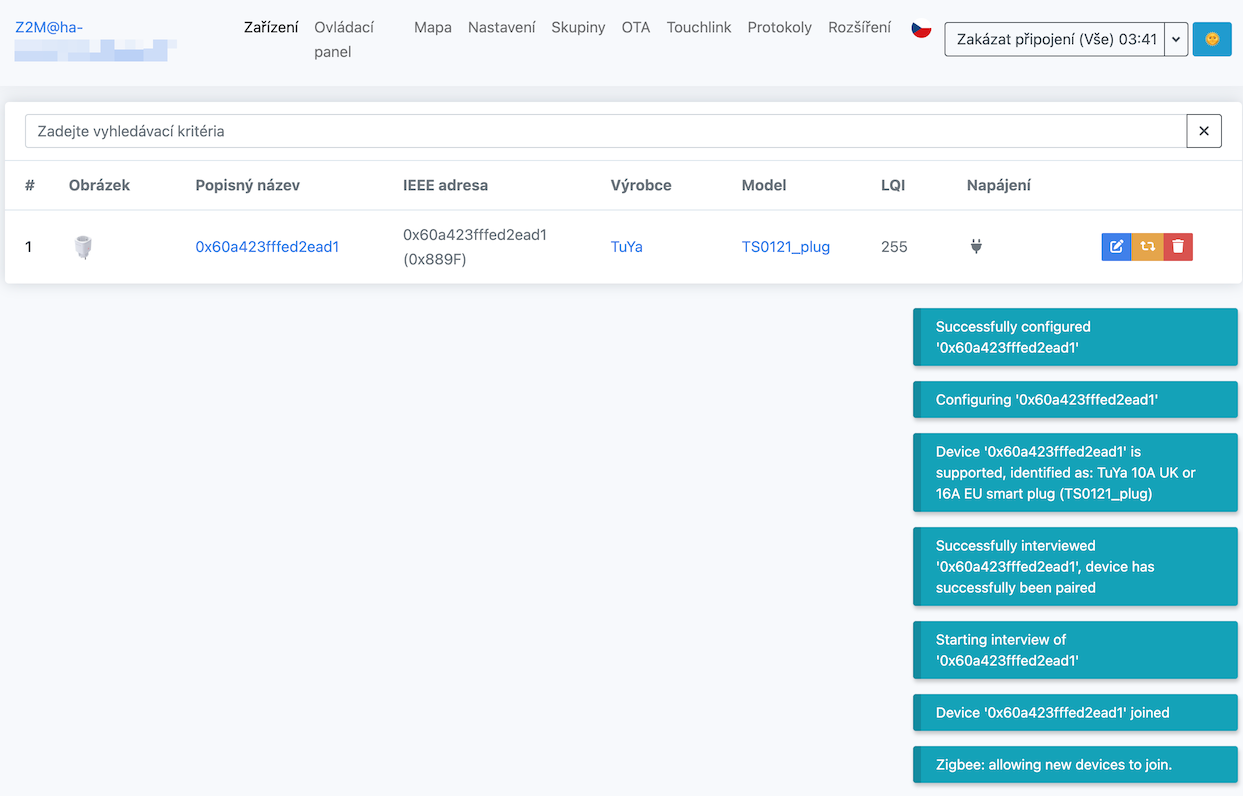Open the Skupiny page

coord(578,27)
